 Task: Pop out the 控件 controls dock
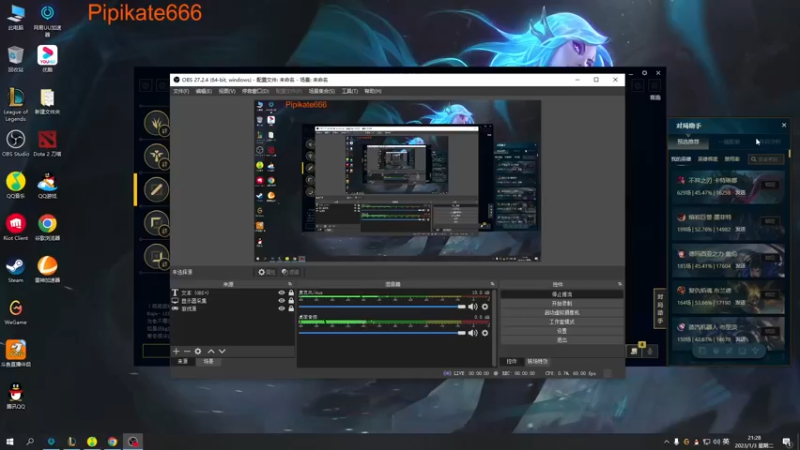(619, 284)
